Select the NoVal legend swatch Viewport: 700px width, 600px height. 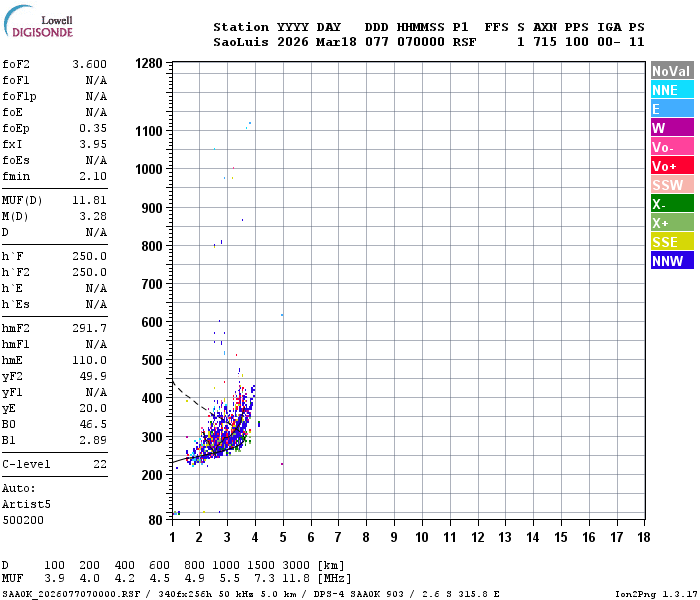pyautogui.click(x=672, y=71)
